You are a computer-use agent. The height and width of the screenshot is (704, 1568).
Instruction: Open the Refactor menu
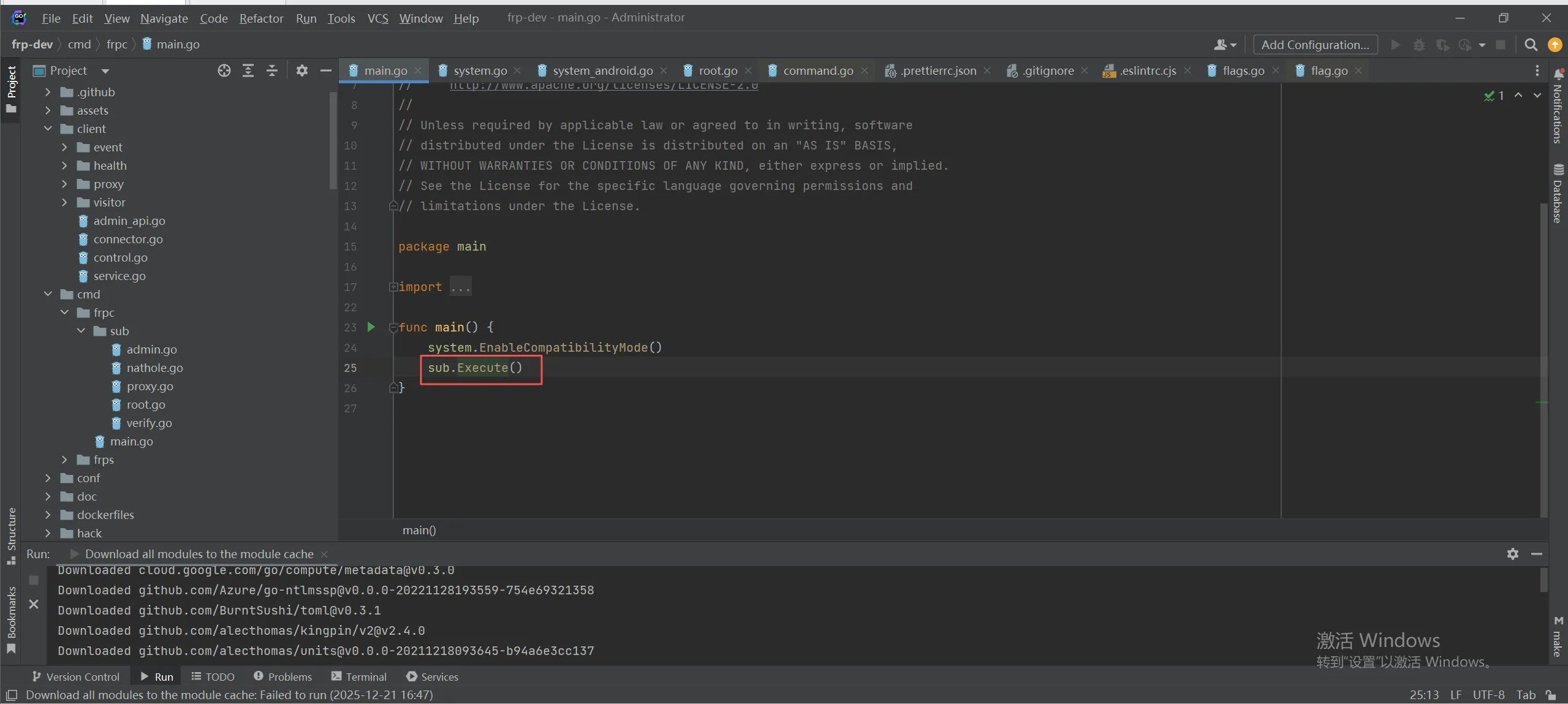point(261,18)
